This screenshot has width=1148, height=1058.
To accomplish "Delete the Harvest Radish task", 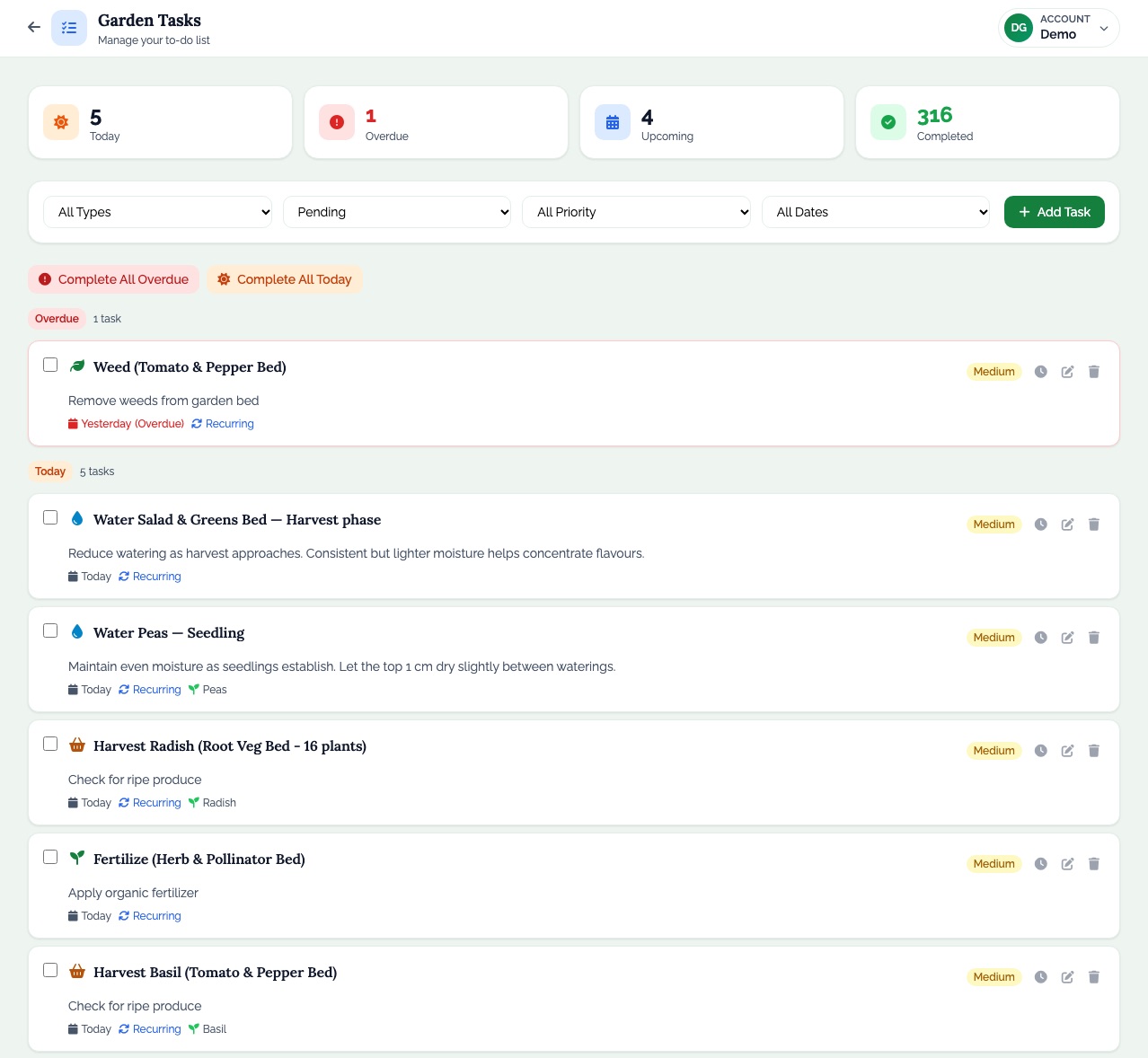I will (1094, 751).
